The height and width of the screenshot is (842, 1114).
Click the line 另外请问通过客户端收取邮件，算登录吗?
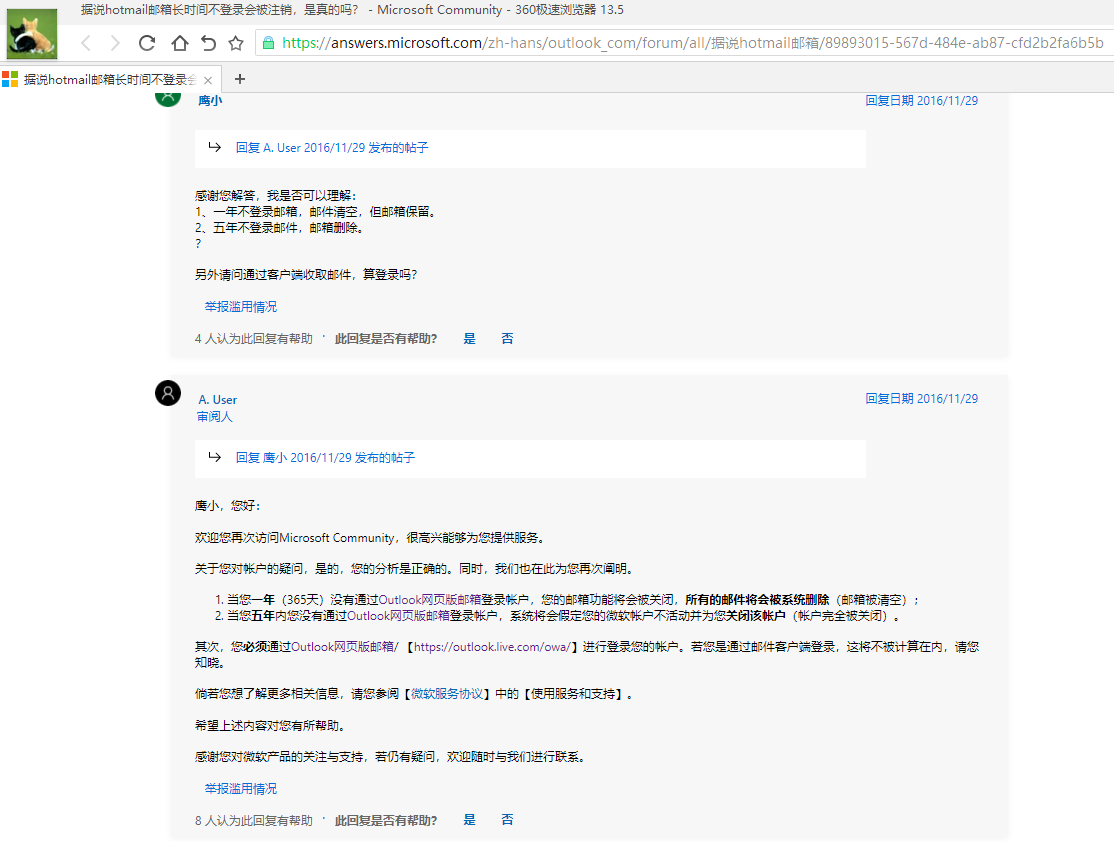pos(306,275)
